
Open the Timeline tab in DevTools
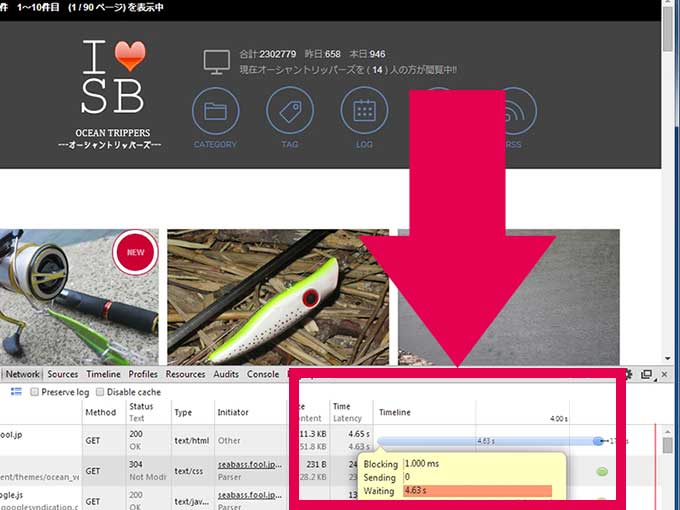103,374
